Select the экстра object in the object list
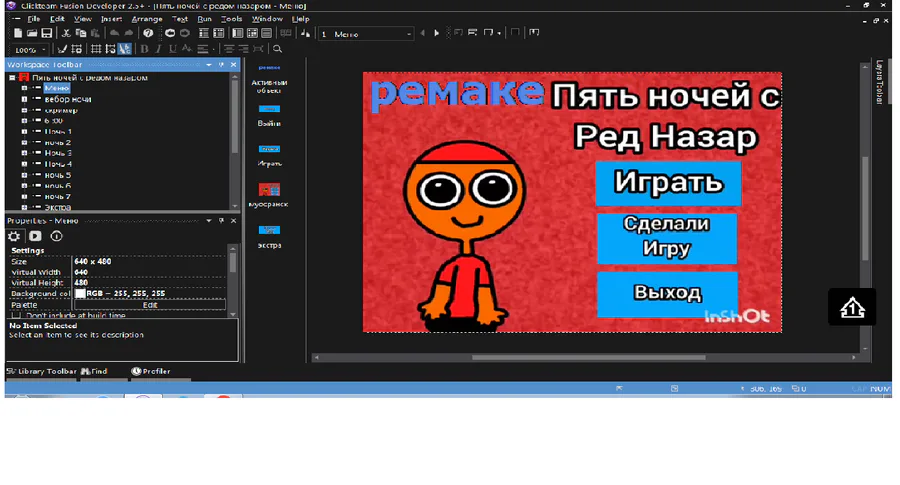The image size is (900, 485). (x=269, y=236)
